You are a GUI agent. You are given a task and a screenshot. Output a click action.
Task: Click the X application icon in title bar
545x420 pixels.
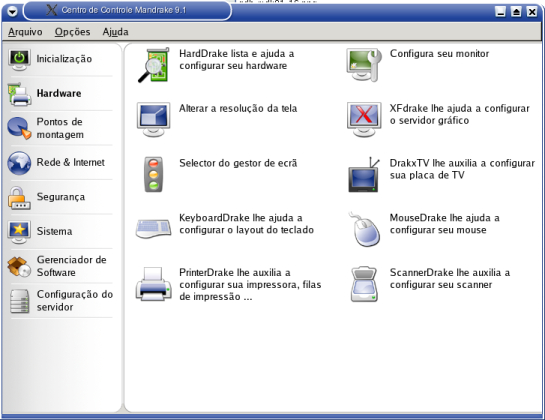pyautogui.click(x=51, y=10)
